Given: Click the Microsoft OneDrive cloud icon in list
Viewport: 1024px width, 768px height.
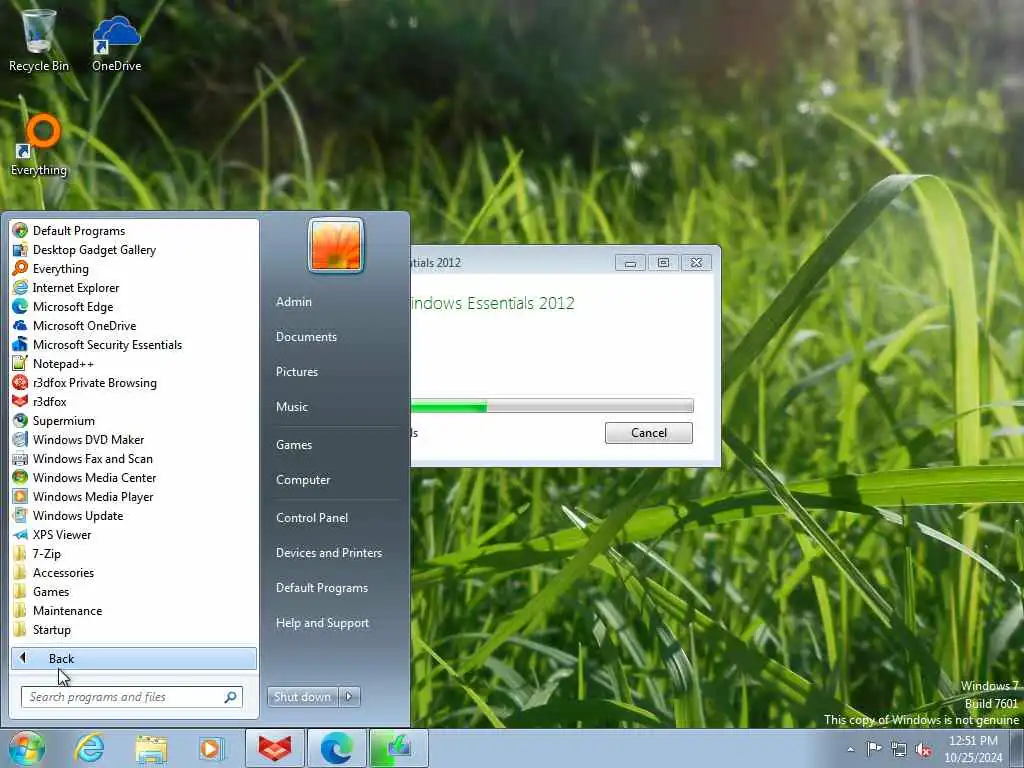Looking at the screenshot, I should tap(20, 325).
